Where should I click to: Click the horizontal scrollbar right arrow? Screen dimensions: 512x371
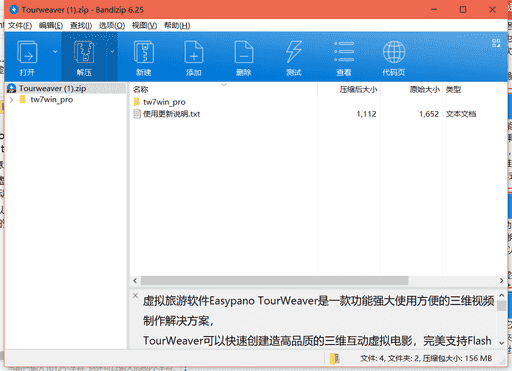click(501, 281)
